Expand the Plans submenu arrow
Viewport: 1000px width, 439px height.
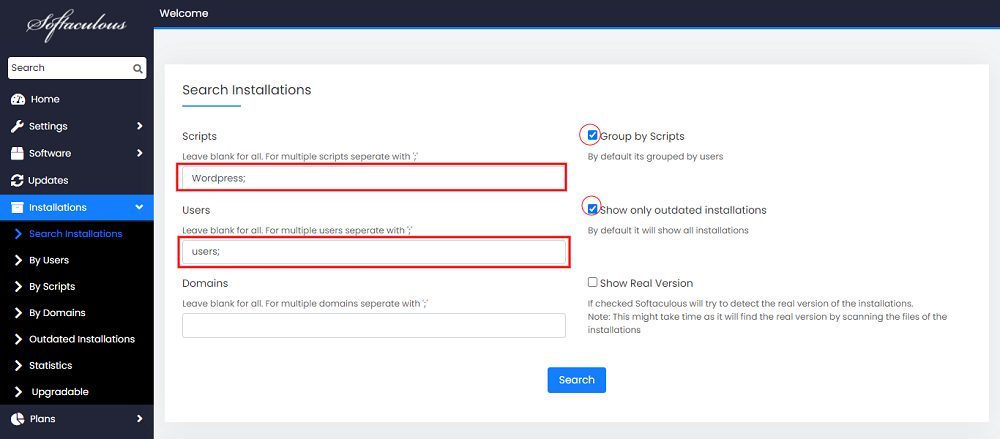click(x=139, y=419)
